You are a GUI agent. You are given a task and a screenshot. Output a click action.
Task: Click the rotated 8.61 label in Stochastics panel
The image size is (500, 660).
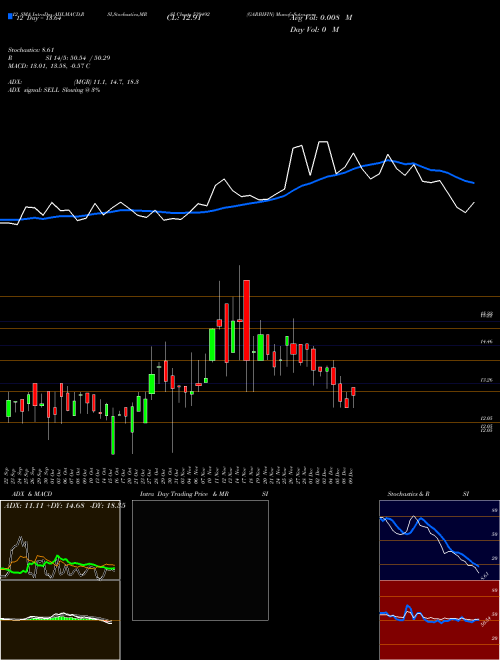[484, 575]
